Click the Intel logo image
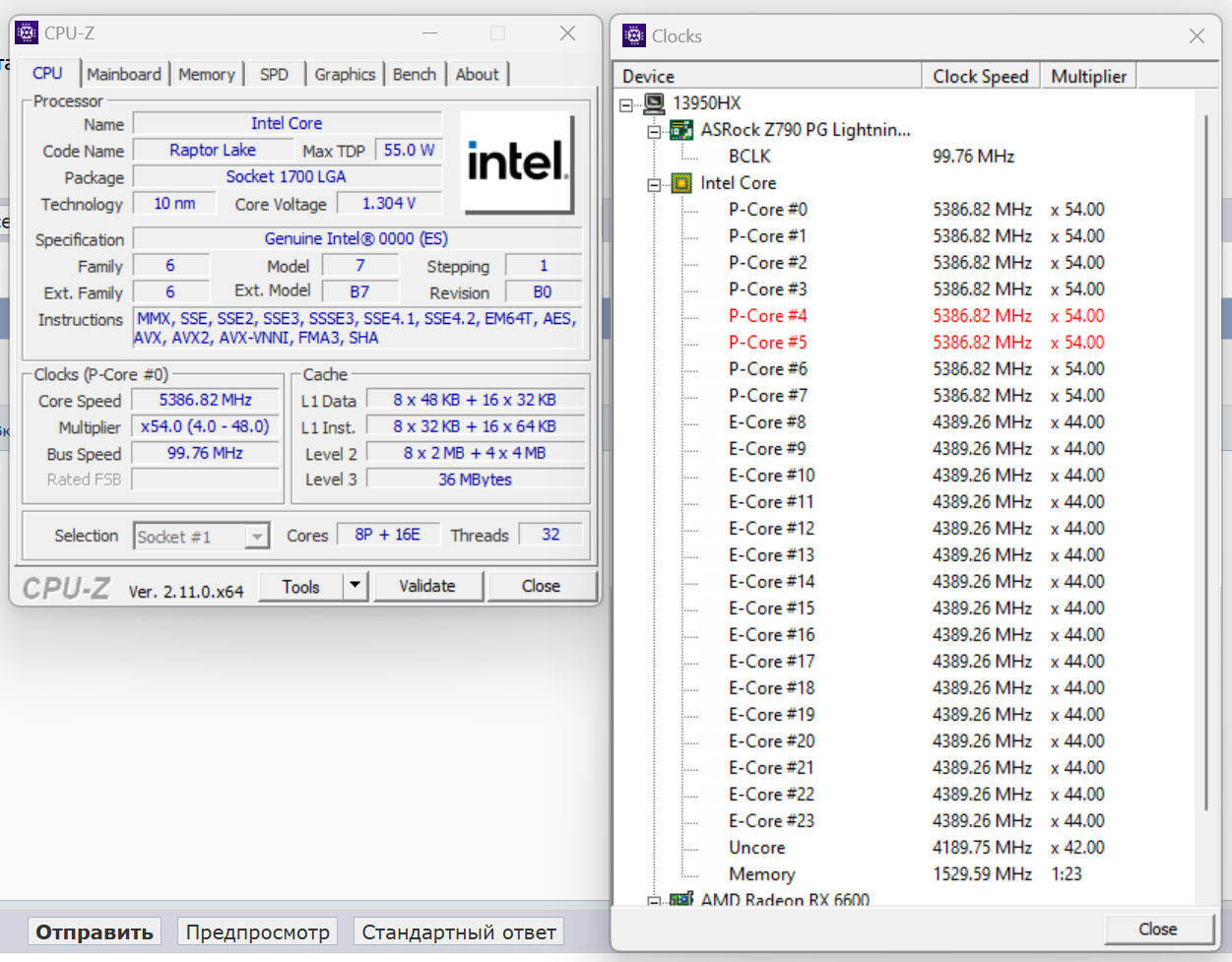The height and width of the screenshot is (962, 1232). [x=517, y=162]
